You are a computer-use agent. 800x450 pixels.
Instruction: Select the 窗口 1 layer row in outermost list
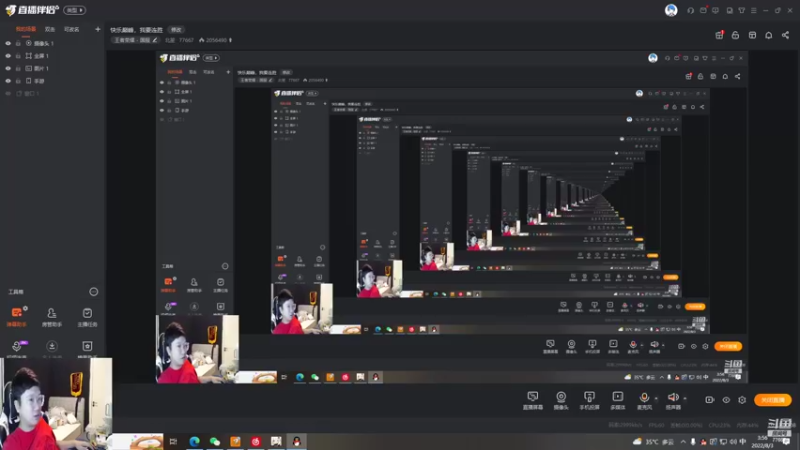click(x=53, y=93)
